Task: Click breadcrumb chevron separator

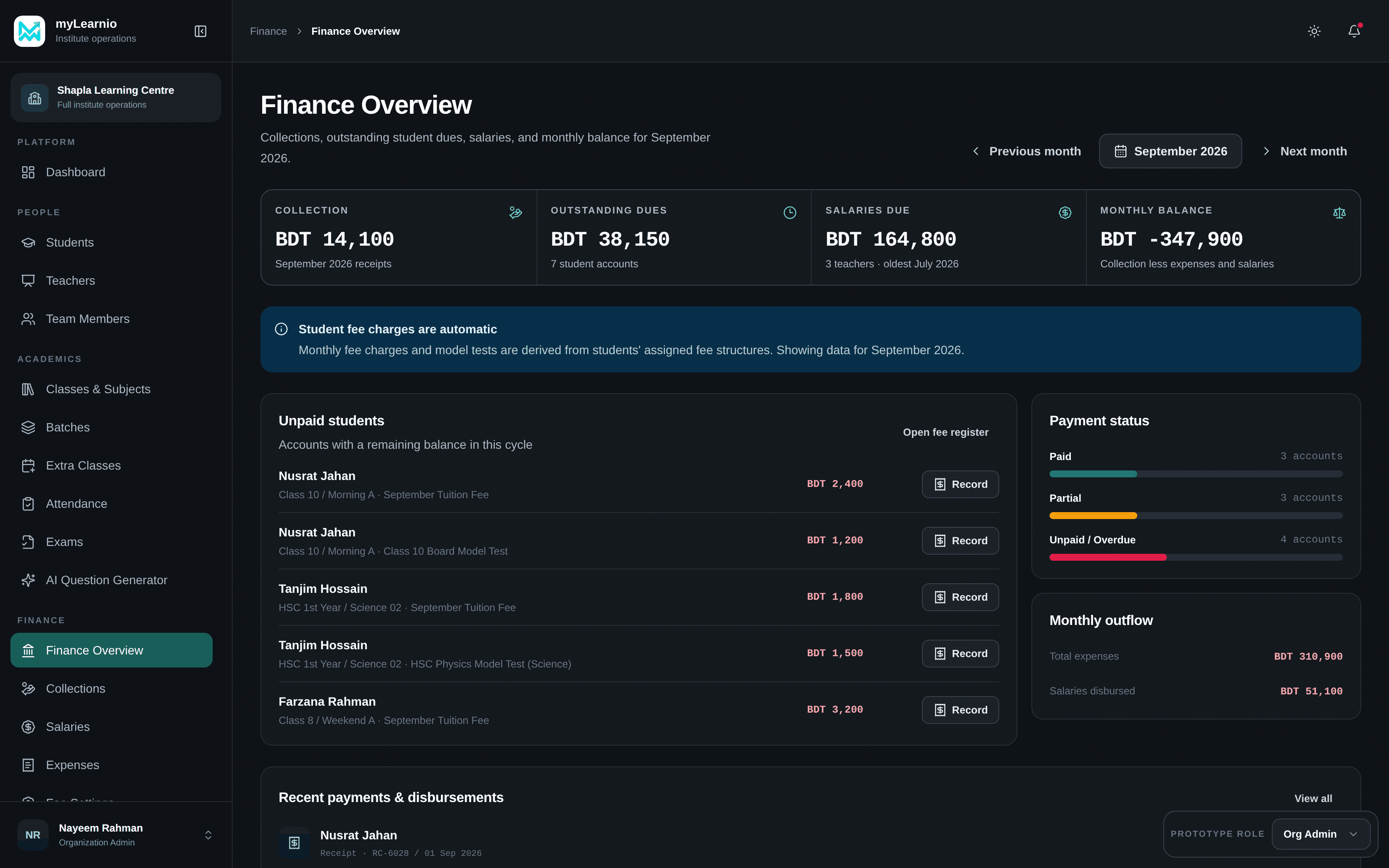Action: pyautogui.click(x=299, y=31)
